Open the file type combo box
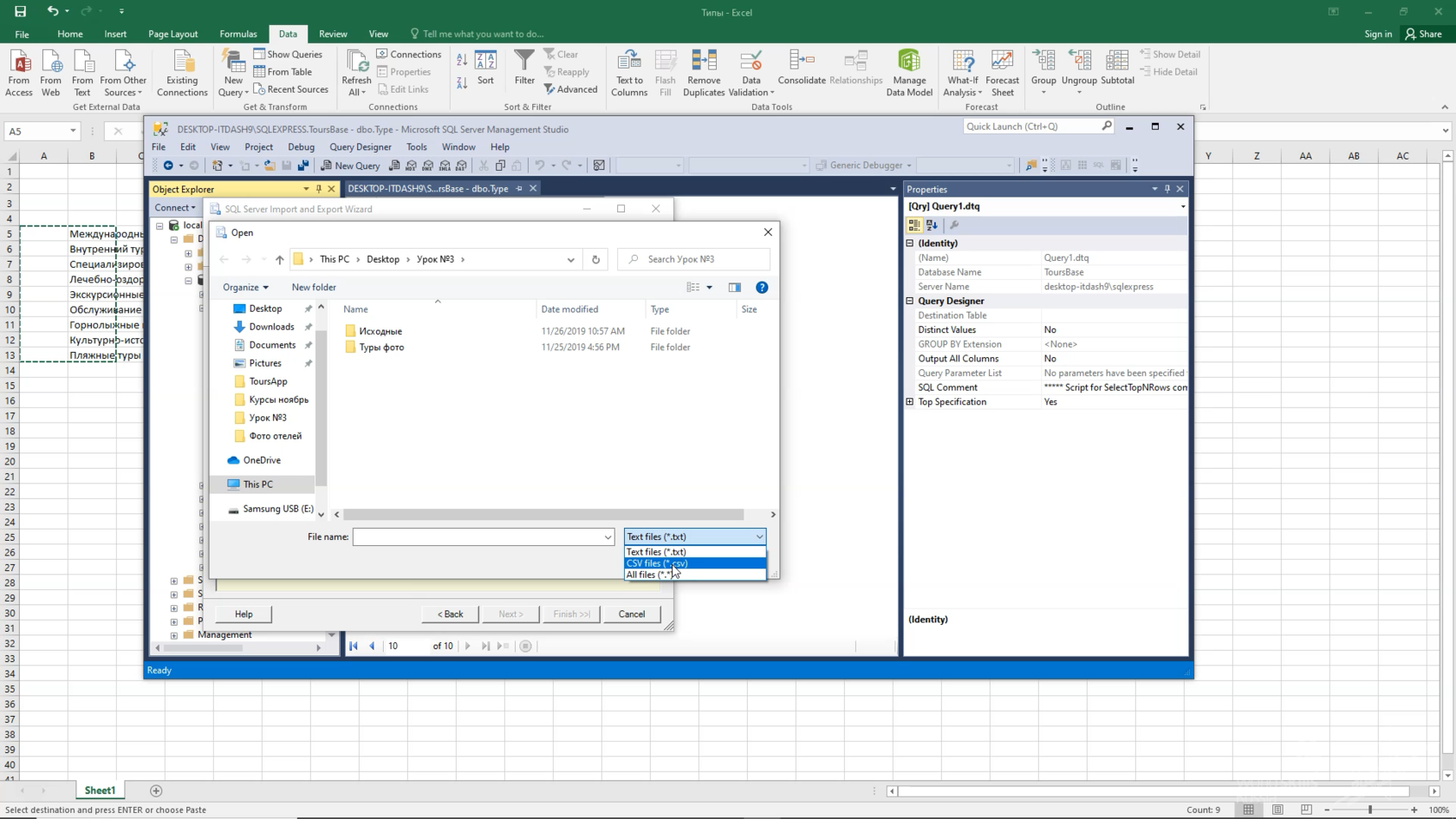Image resolution: width=1456 pixels, height=819 pixels. point(694,536)
